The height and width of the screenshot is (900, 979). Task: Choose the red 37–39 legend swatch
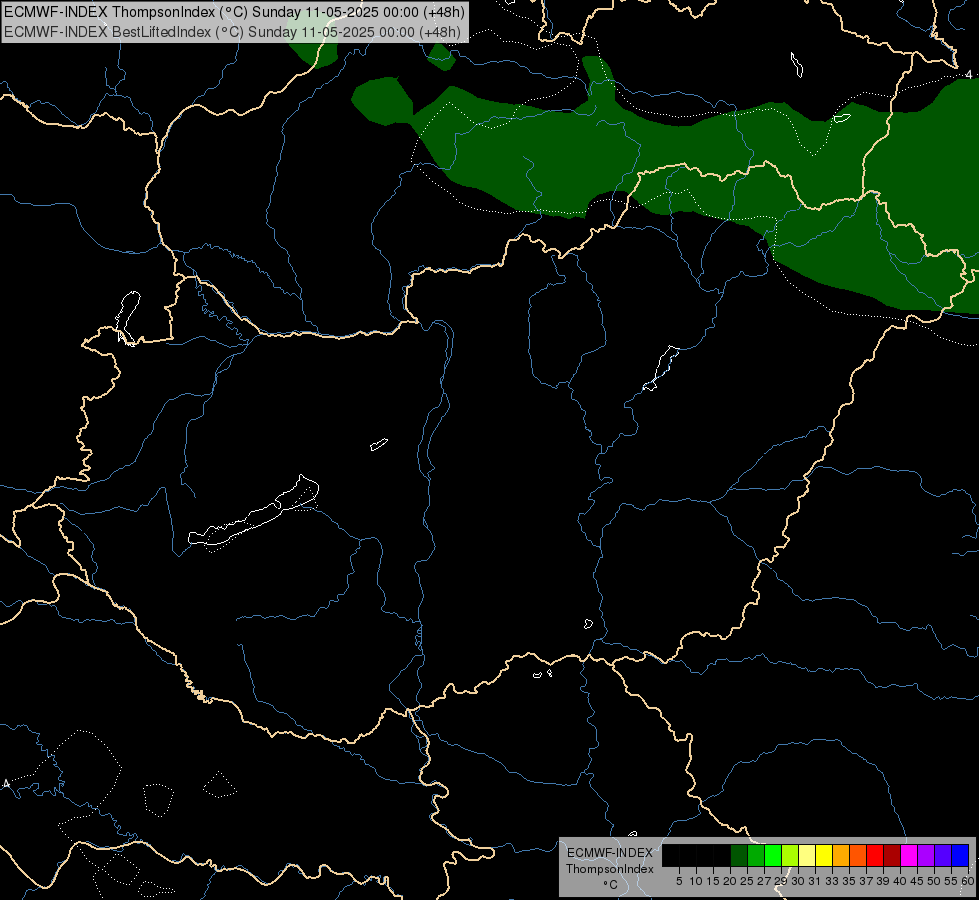coord(875,855)
